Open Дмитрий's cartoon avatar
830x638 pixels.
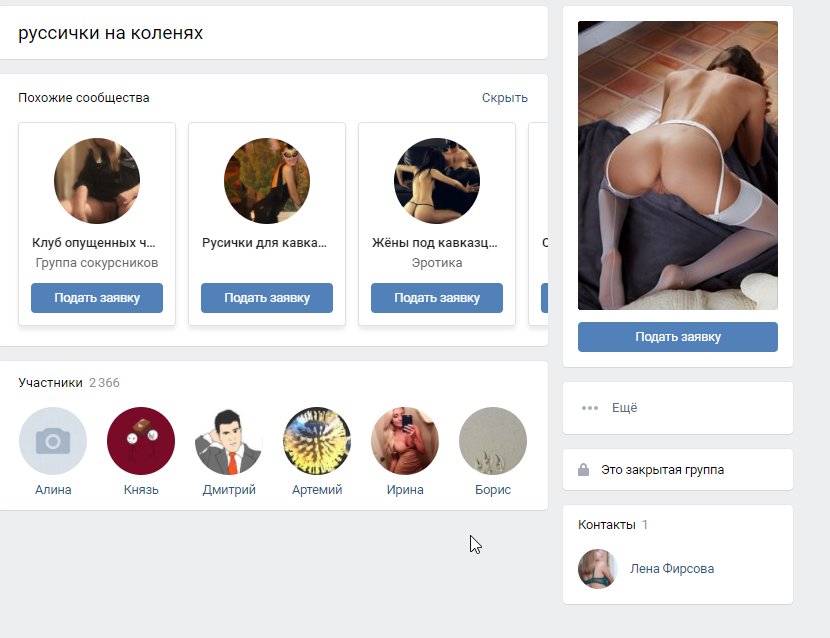coord(229,441)
